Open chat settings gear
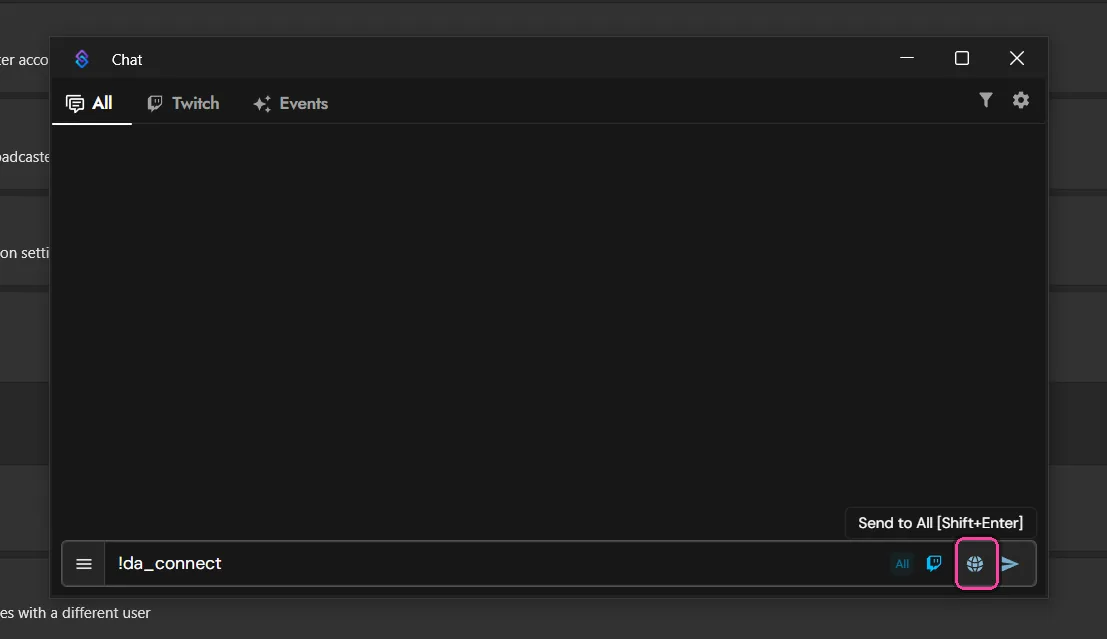 (x=1021, y=100)
